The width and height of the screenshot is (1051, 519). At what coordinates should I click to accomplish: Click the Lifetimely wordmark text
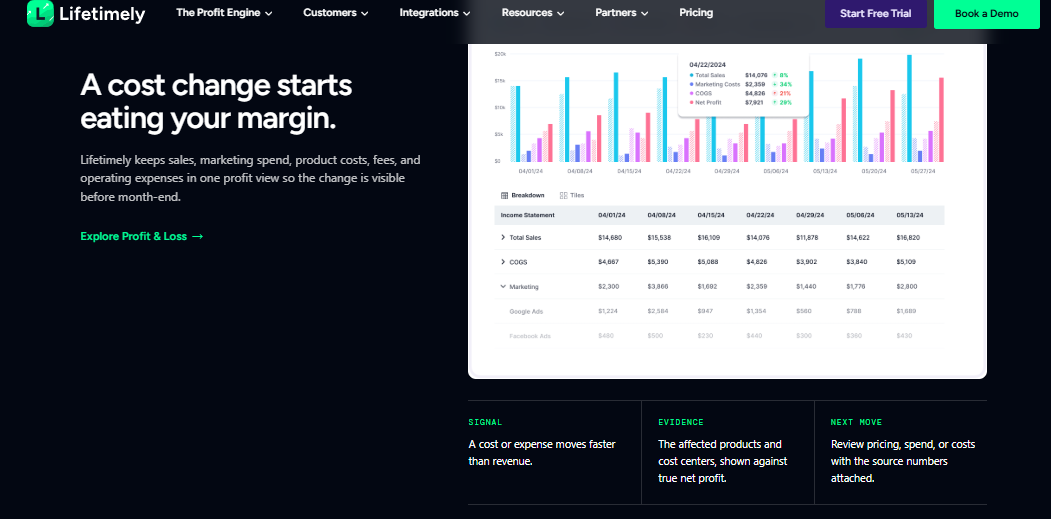[102, 13]
